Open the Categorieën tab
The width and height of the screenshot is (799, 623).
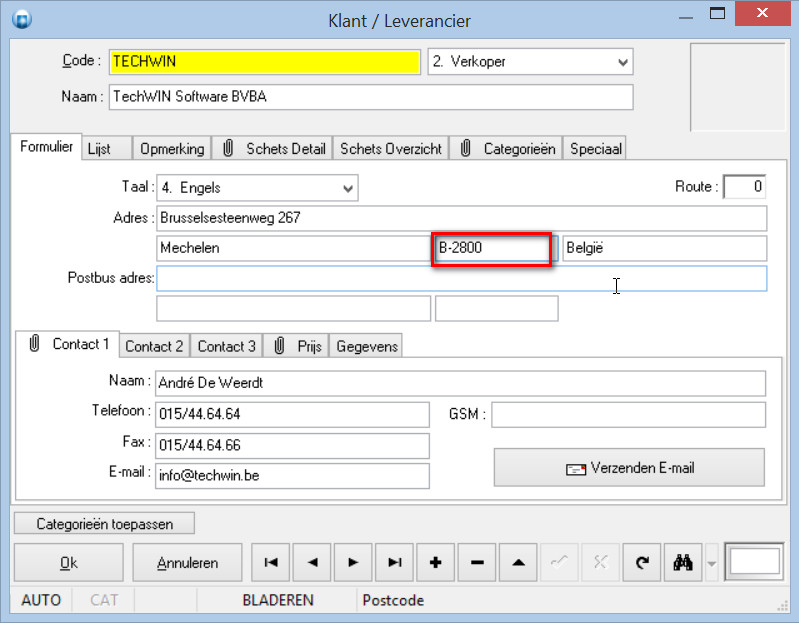click(x=507, y=149)
